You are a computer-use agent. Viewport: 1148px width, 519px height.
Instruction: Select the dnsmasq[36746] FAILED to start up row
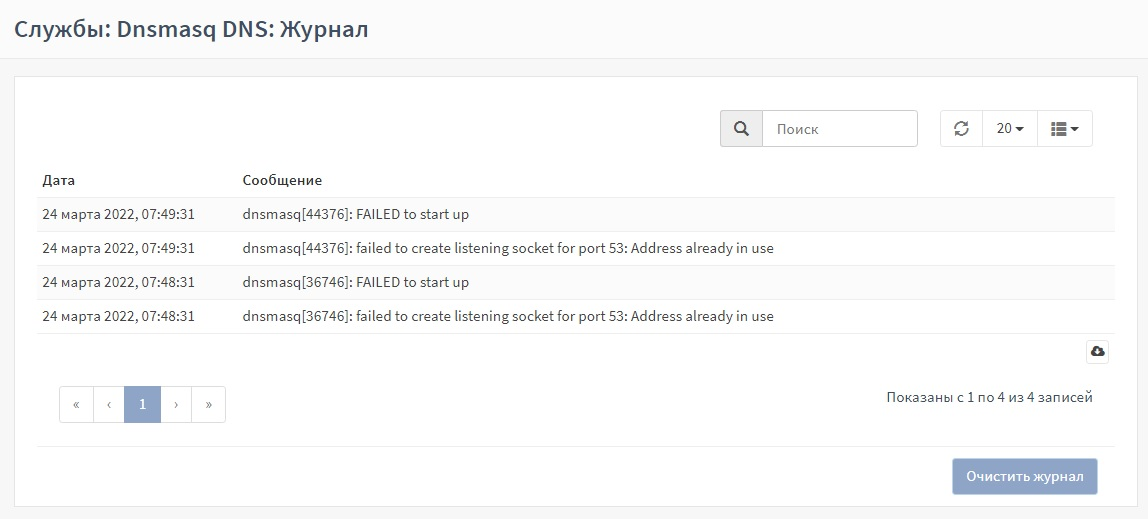(x=355, y=282)
